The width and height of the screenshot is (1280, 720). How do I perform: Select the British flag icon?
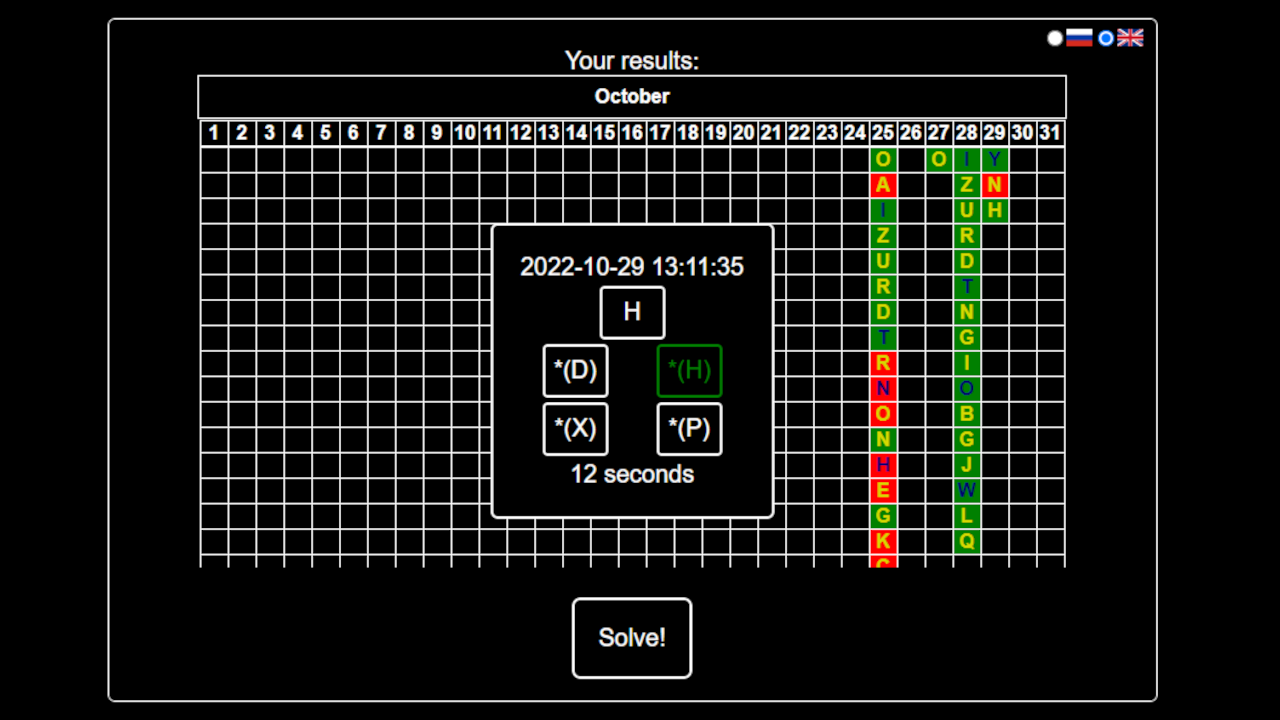pos(1130,38)
